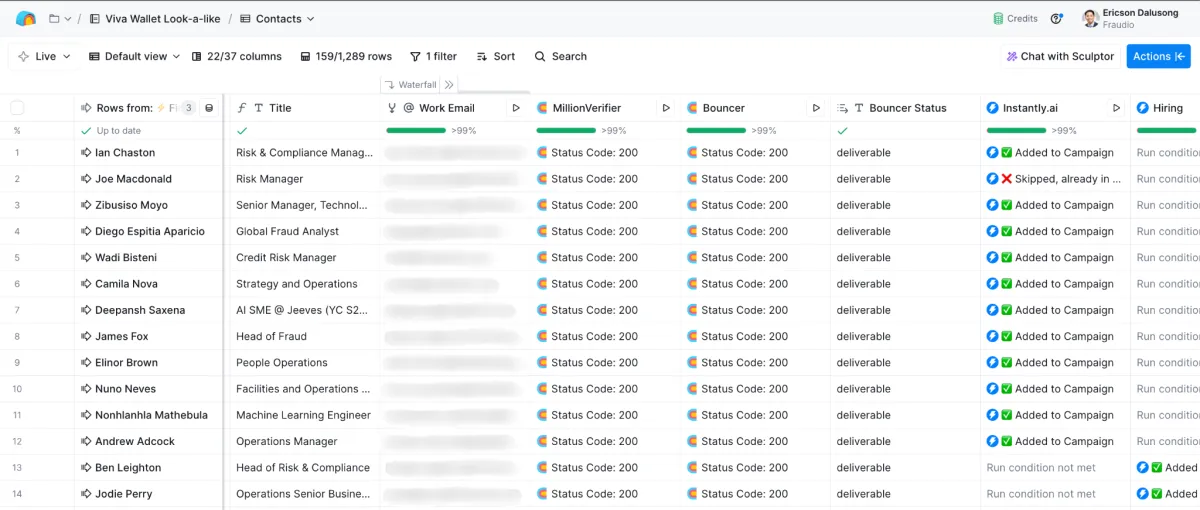This screenshot has height=510, width=1200.
Task: Click the Instantly.ai header lightning icon
Action: pyautogui.click(x=992, y=108)
